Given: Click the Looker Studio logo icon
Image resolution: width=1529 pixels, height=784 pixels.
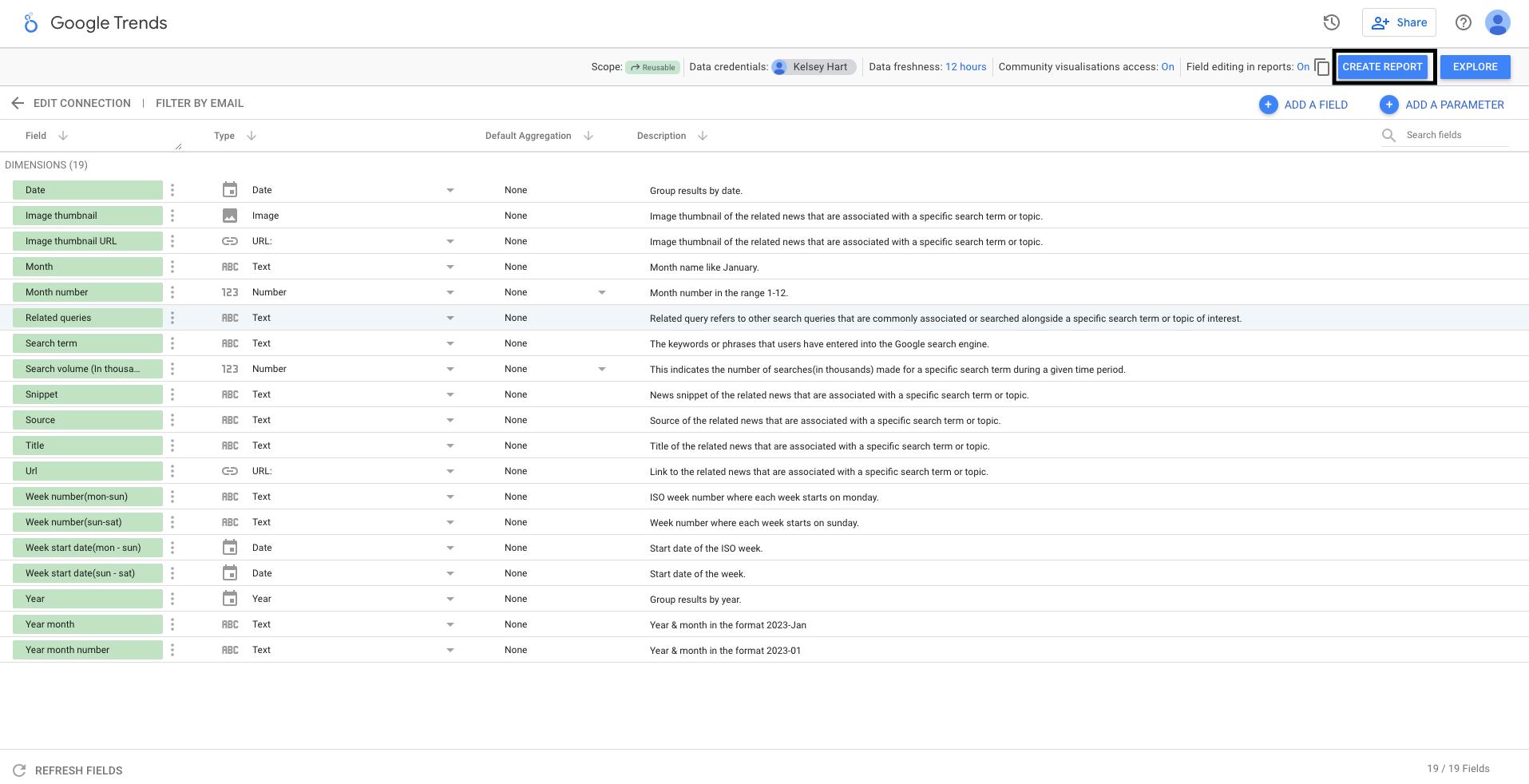Looking at the screenshot, I should point(30,23).
